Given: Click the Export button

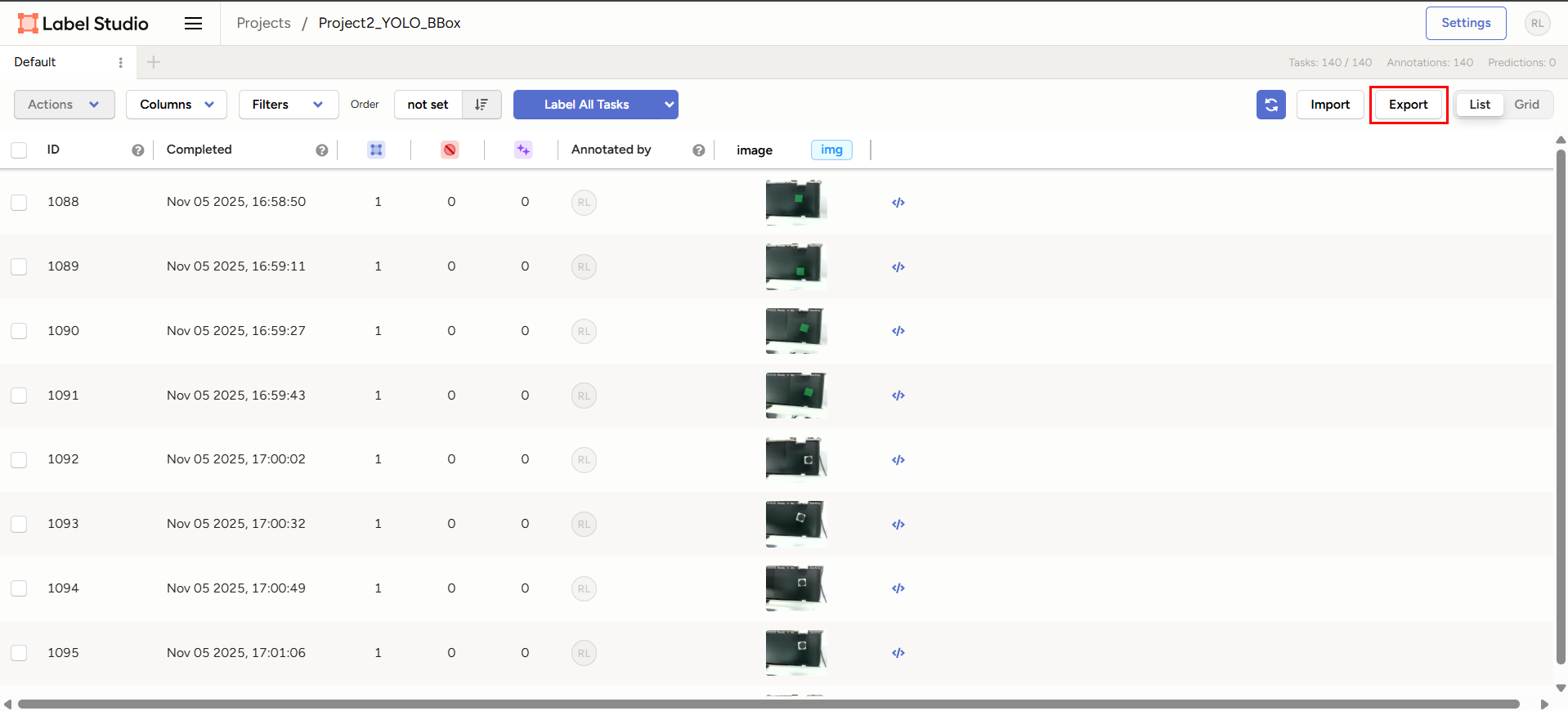Looking at the screenshot, I should click(x=1408, y=105).
